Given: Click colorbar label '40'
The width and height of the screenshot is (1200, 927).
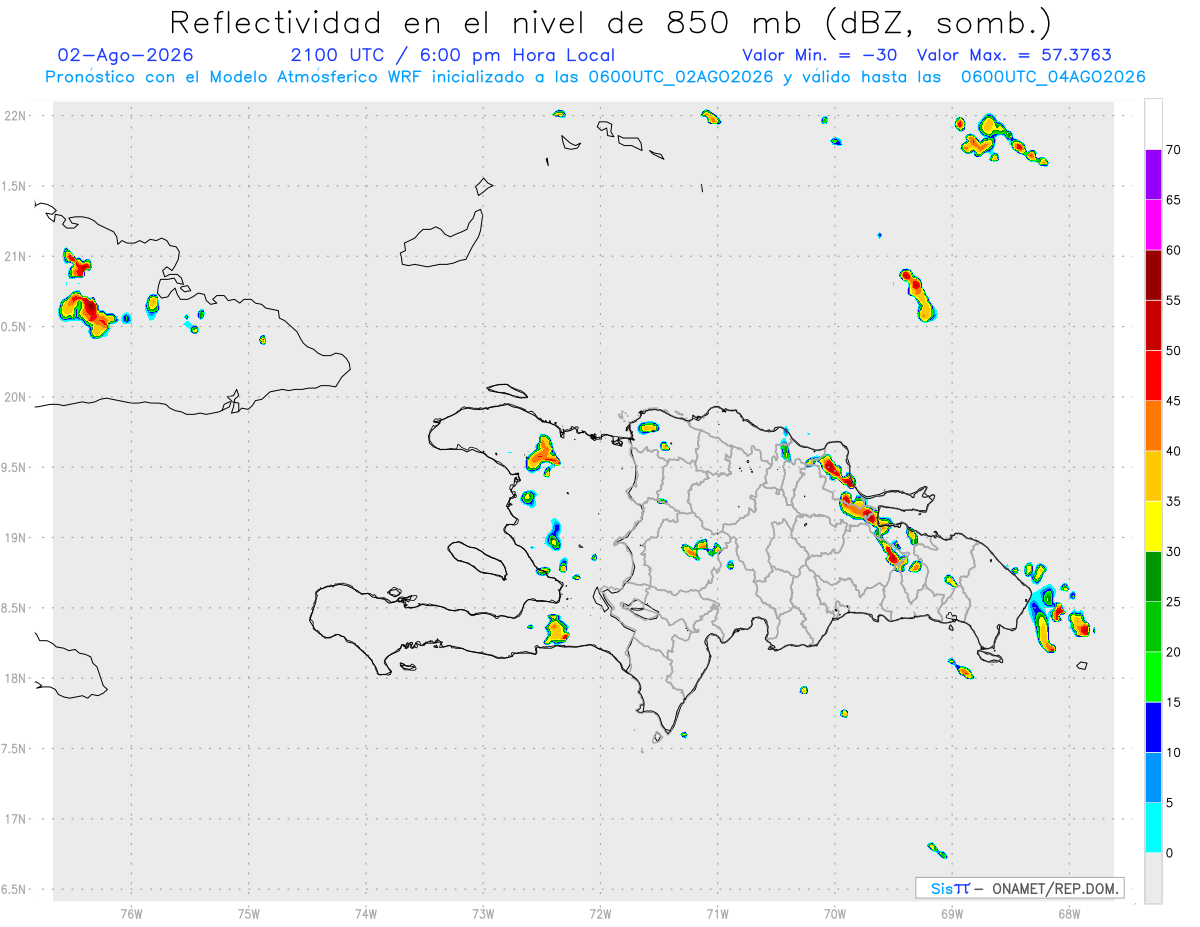Looking at the screenshot, I should pos(1174,451).
